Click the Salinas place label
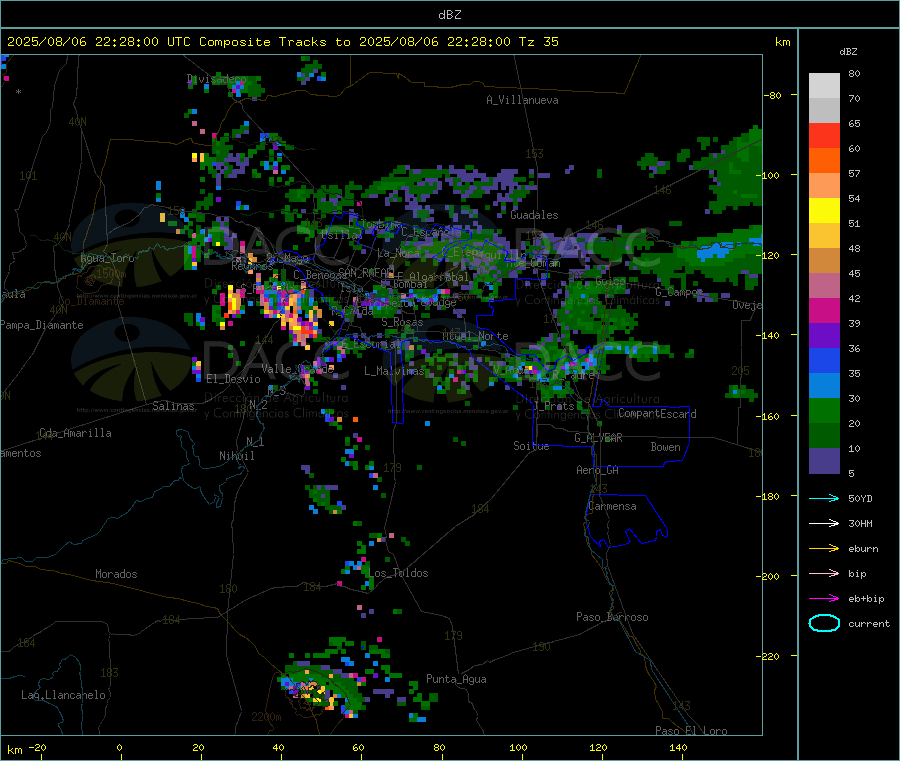900x761 pixels. pos(173,406)
